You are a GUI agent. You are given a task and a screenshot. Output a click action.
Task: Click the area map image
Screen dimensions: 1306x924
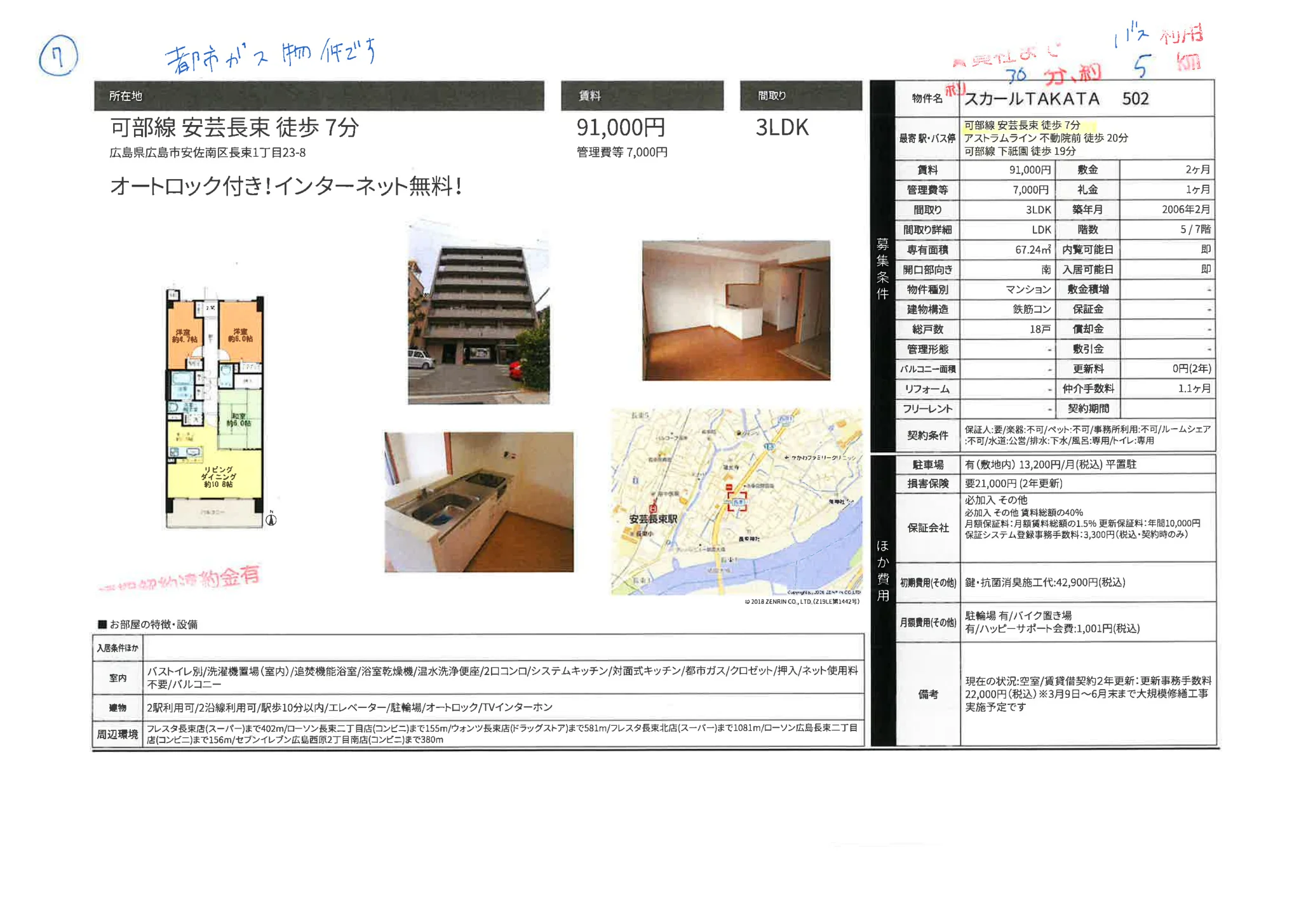point(736,502)
